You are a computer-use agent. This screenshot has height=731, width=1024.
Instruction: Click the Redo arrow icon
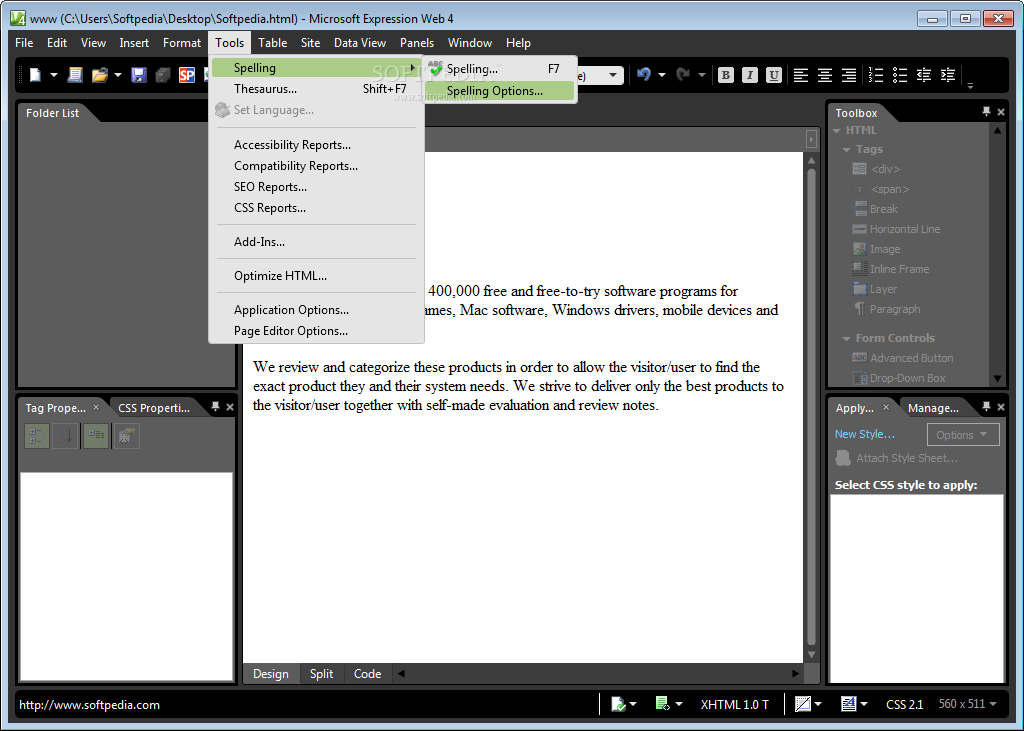(x=683, y=75)
